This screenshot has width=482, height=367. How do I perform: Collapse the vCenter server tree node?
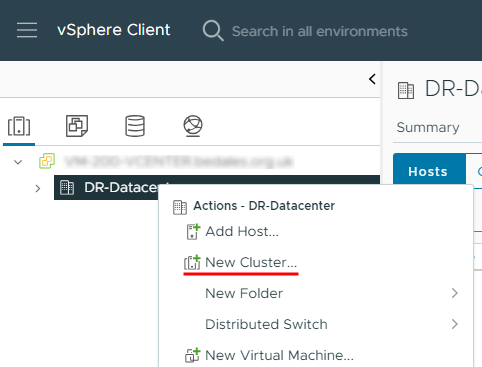(18, 162)
